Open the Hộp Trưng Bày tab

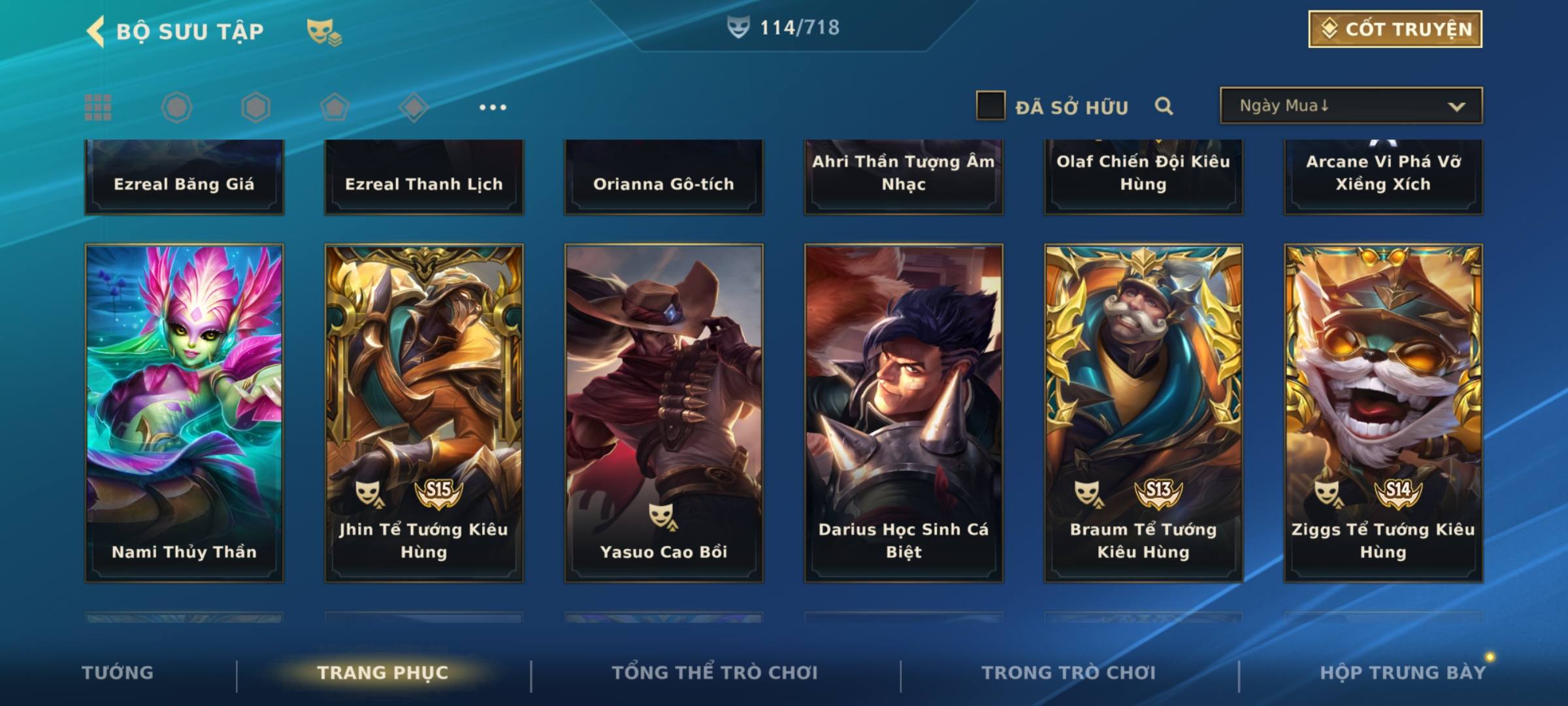pos(1403,673)
